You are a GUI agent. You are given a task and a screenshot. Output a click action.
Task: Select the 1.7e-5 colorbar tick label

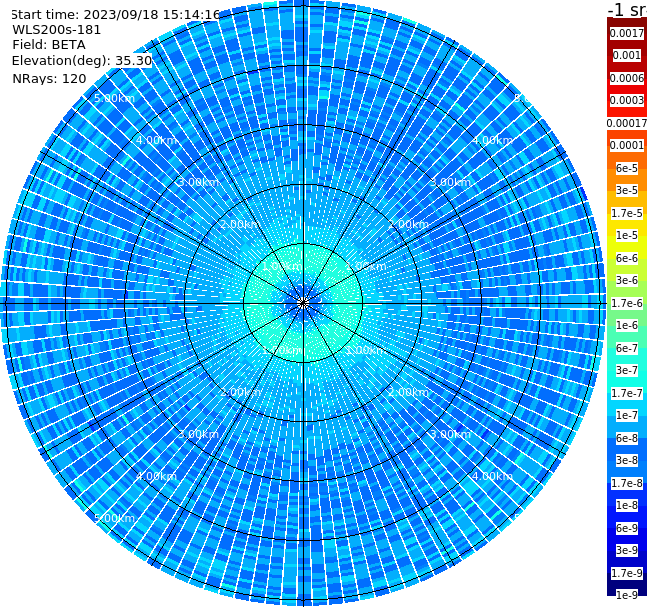point(627,213)
